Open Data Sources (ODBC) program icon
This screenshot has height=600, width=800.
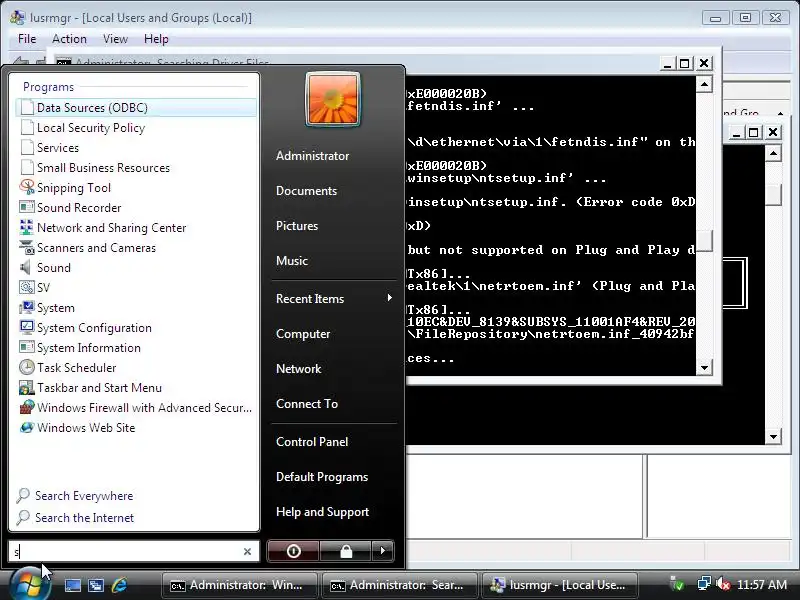[x=27, y=108]
